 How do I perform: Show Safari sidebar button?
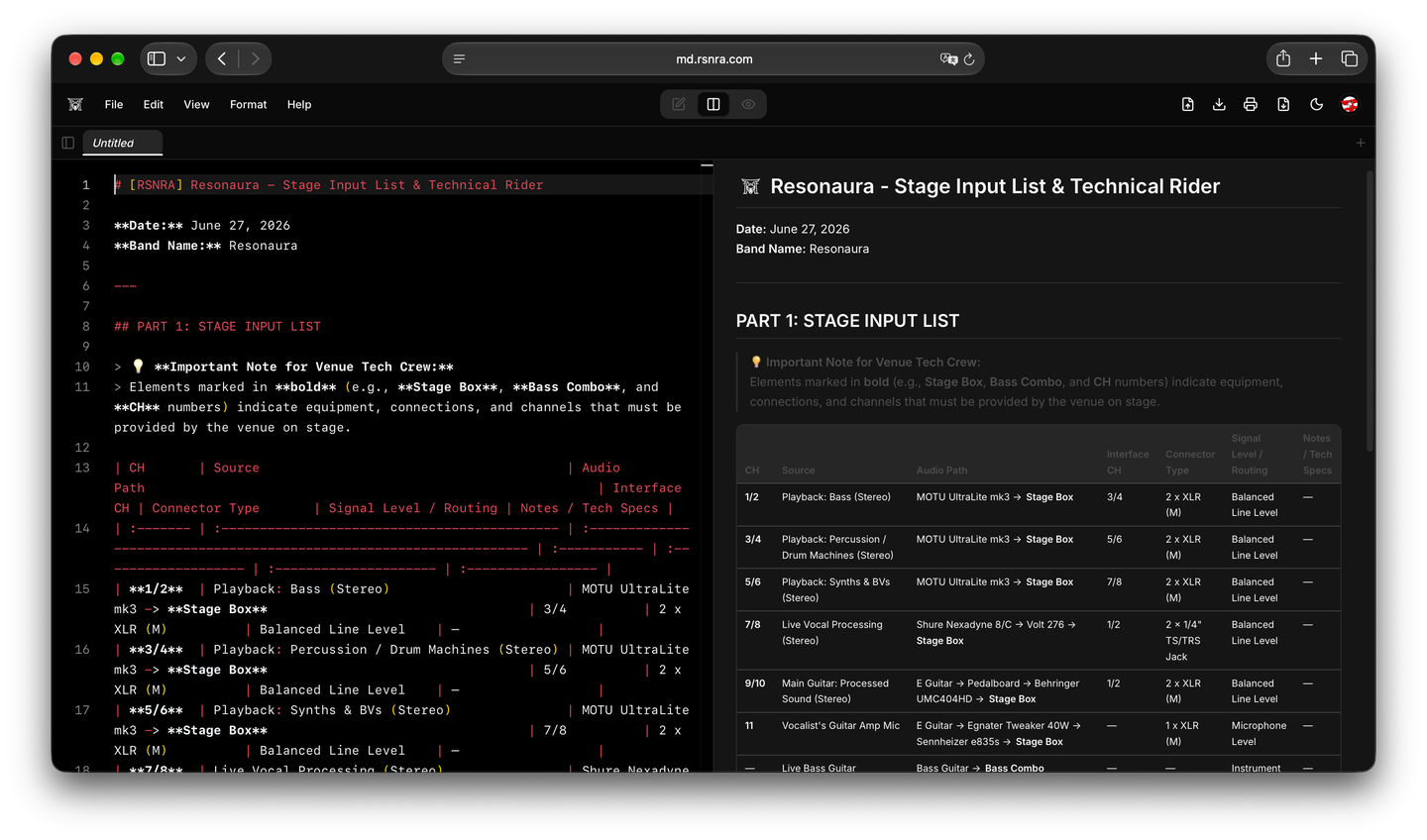click(157, 58)
